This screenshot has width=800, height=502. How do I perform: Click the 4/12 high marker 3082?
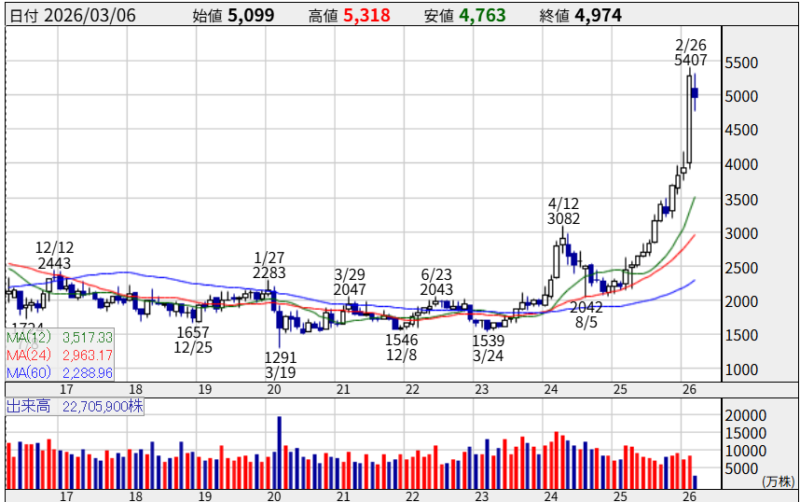564,218
